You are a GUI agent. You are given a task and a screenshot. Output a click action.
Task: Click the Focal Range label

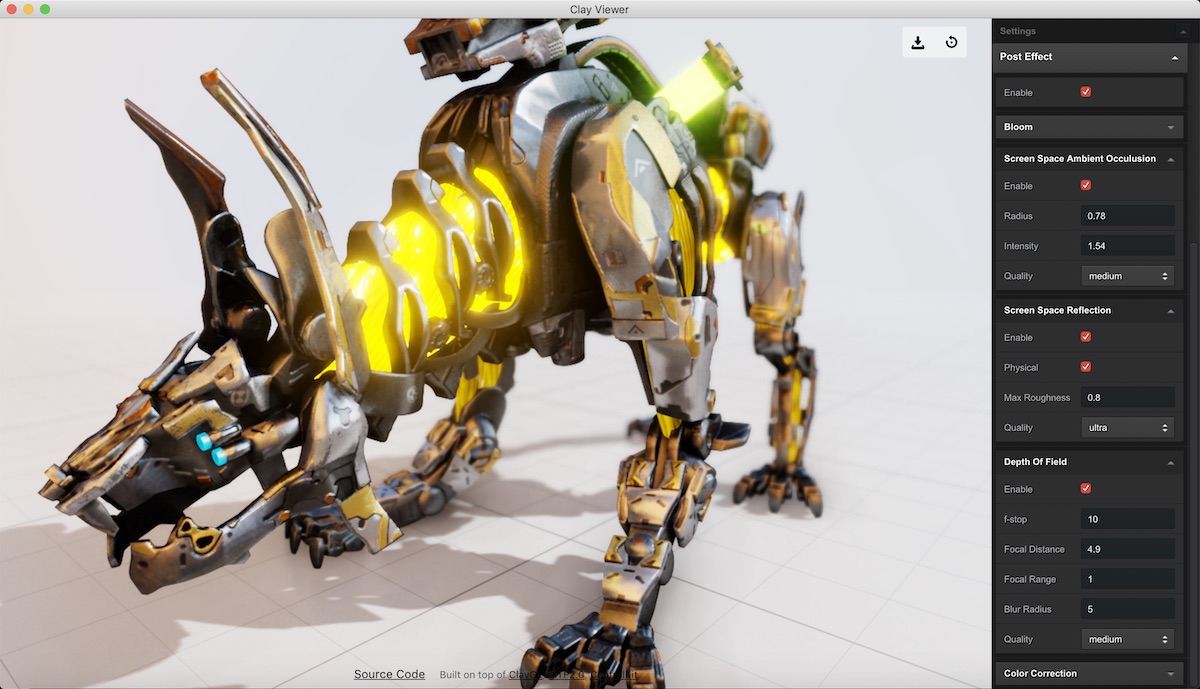point(1030,579)
